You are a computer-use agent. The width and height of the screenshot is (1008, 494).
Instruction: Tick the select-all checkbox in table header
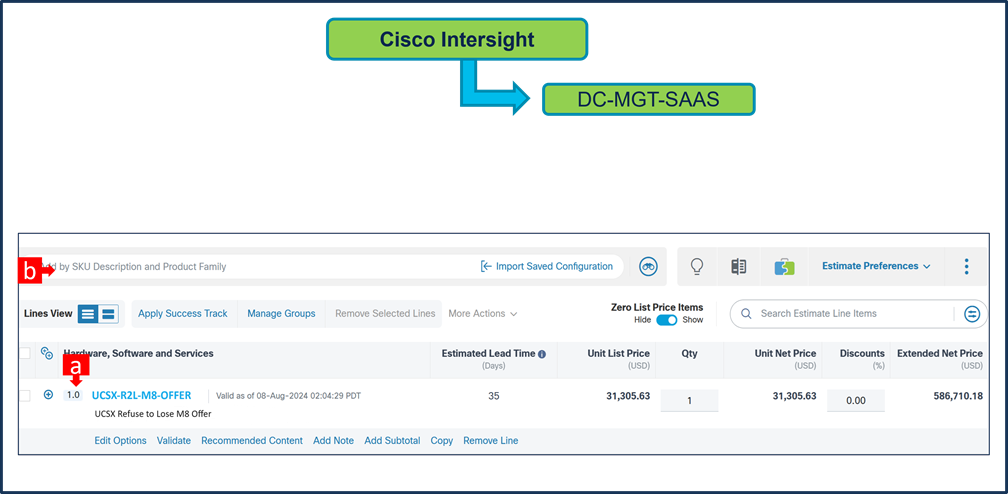pos(24,353)
